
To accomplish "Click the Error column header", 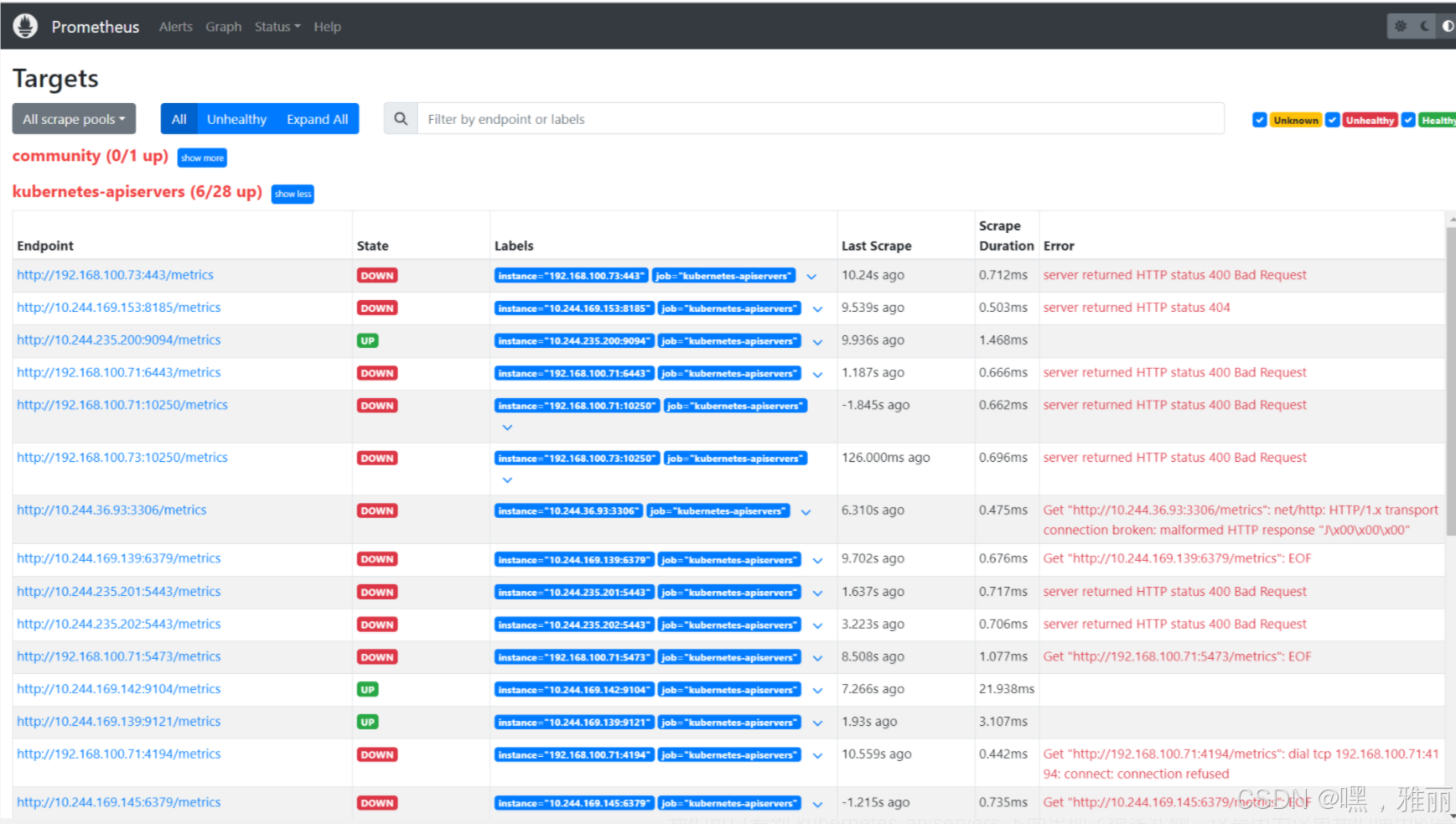I will [1059, 246].
